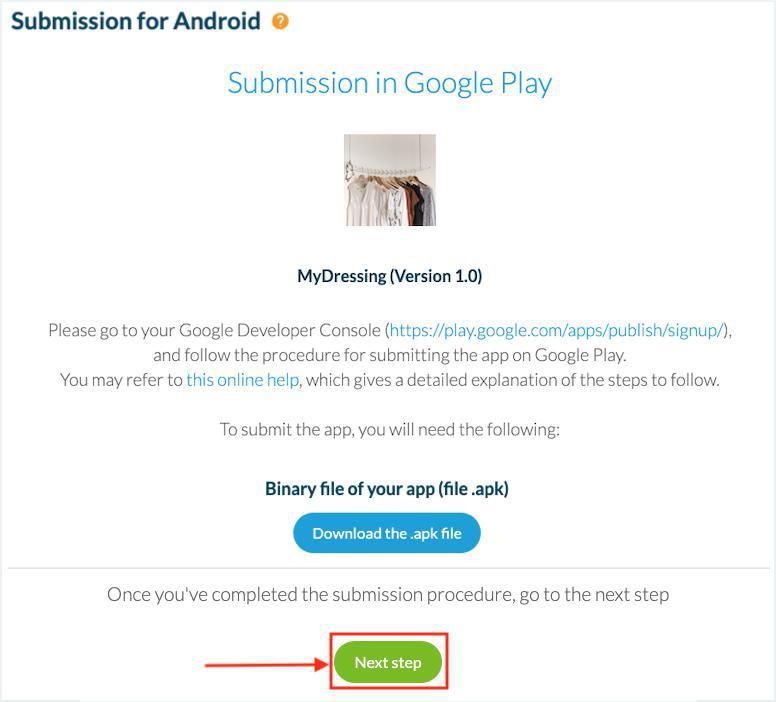Click the orange help question mark icon
Image resolution: width=776 pixels, height=702 pixels.
point(280,20)
